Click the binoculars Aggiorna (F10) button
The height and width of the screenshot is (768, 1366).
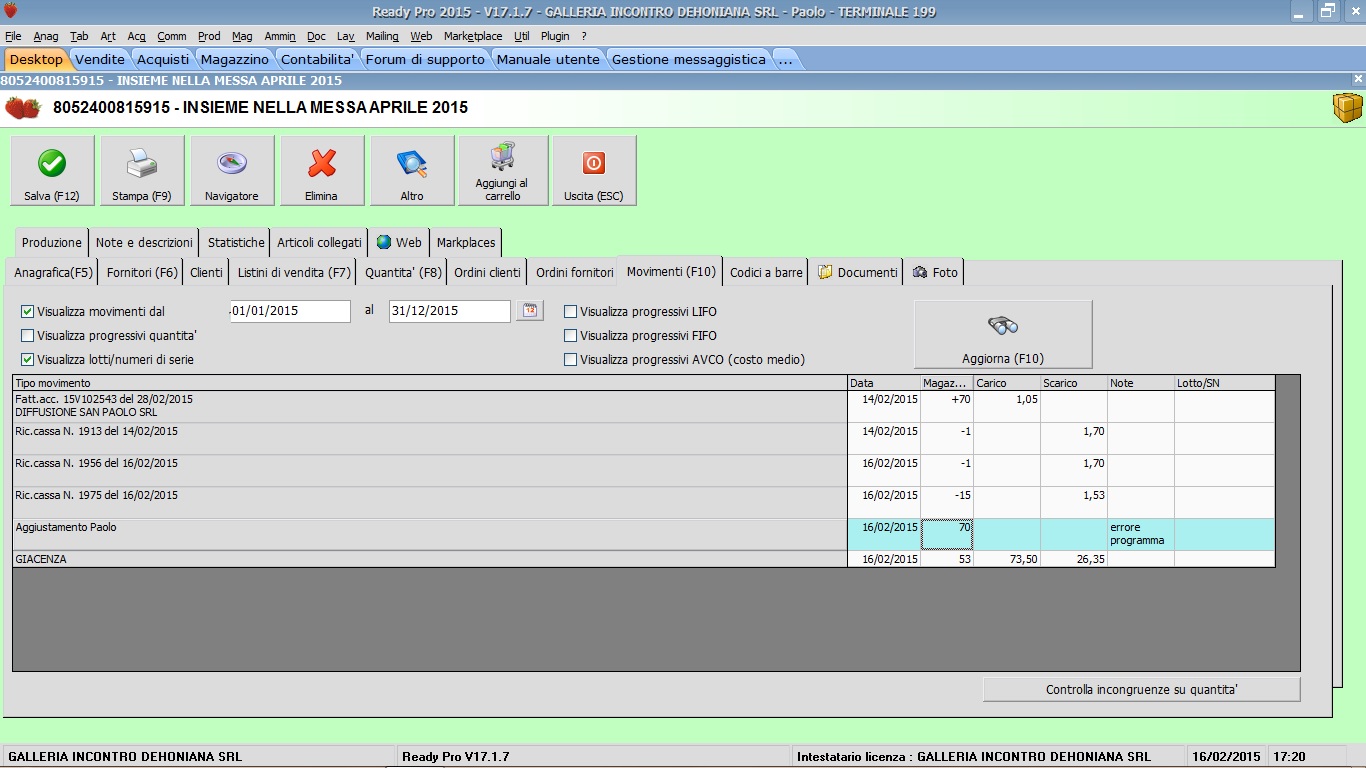pos(1003,334)
